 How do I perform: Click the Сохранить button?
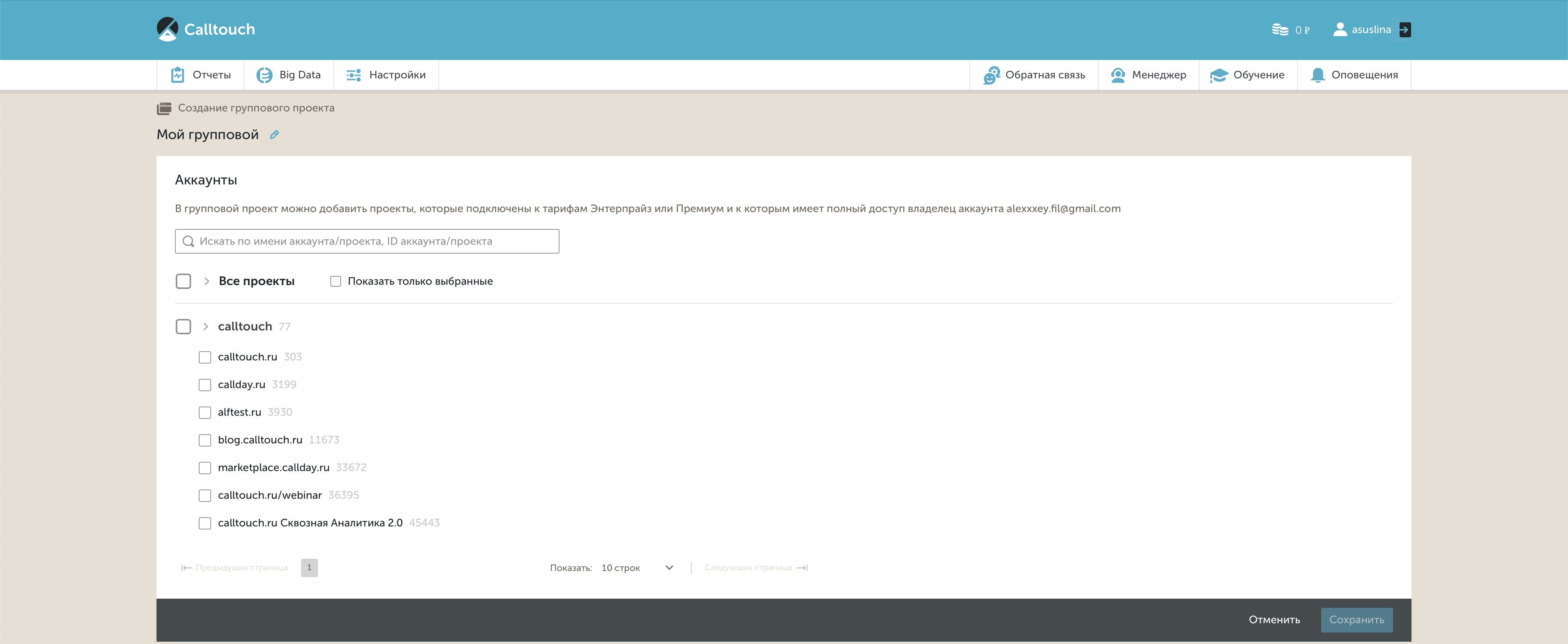[x=1356, y=620]
